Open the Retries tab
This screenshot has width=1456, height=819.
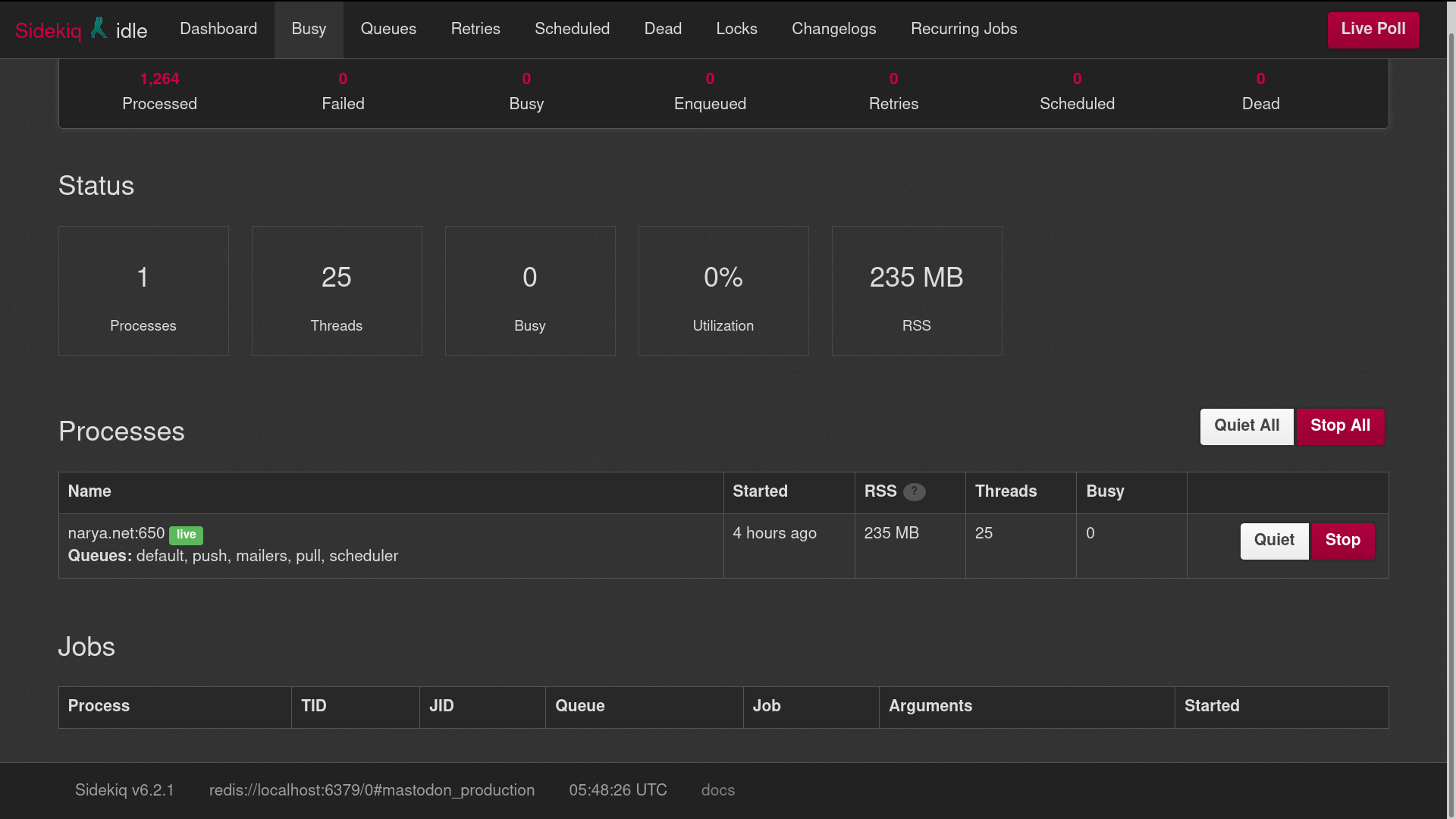(475, 29)
